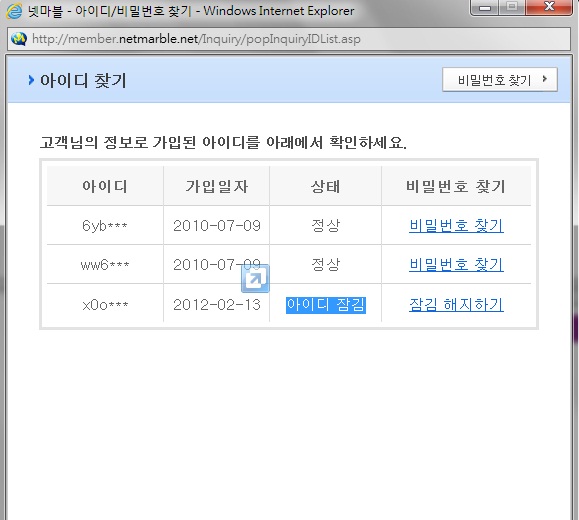Viewport: 579px width, 520px height.
Task: Open the 비밀번호 찾기 button at top right
Action: coord(500,79)
